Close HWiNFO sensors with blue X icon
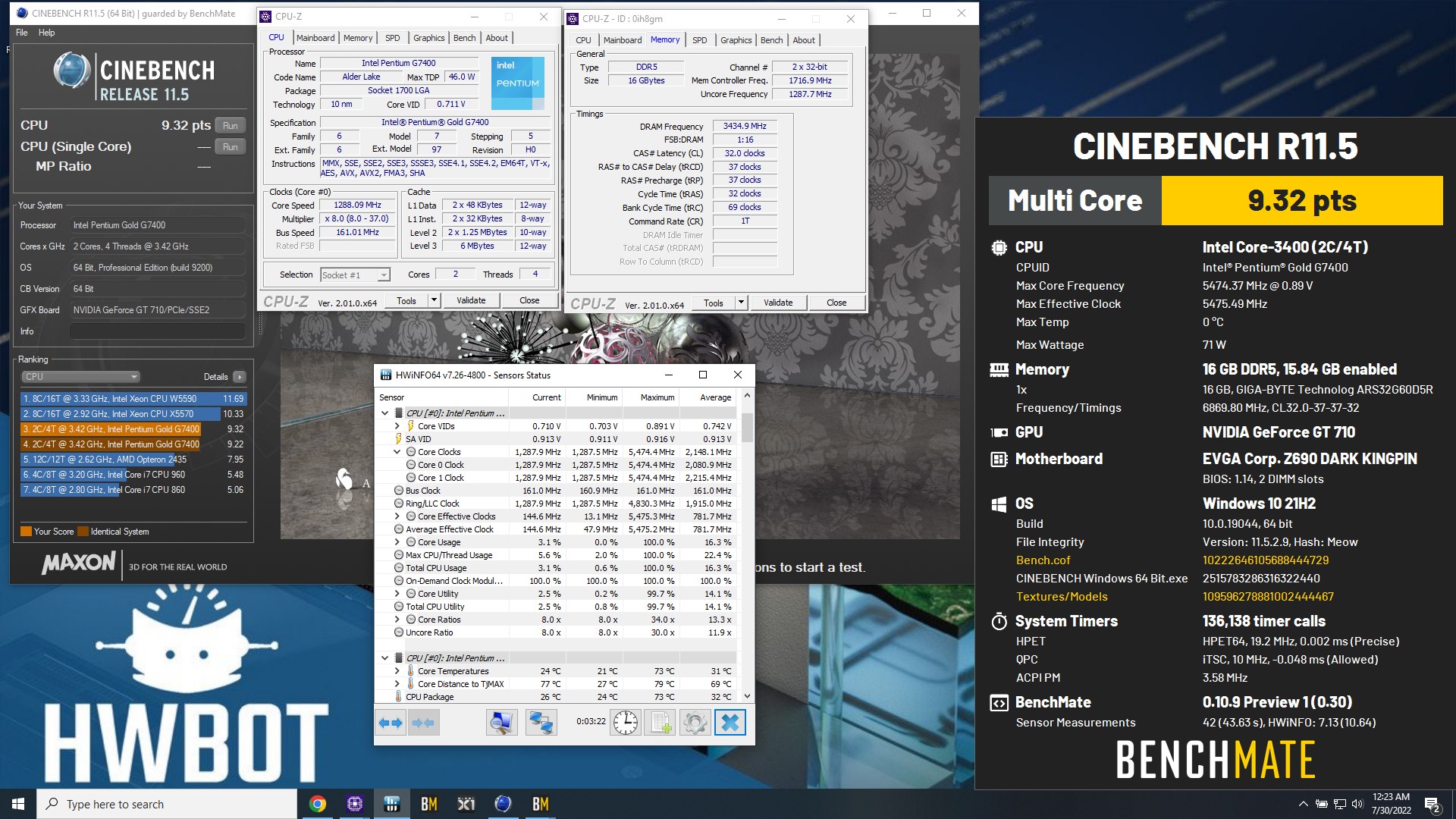 pos(730,722)
